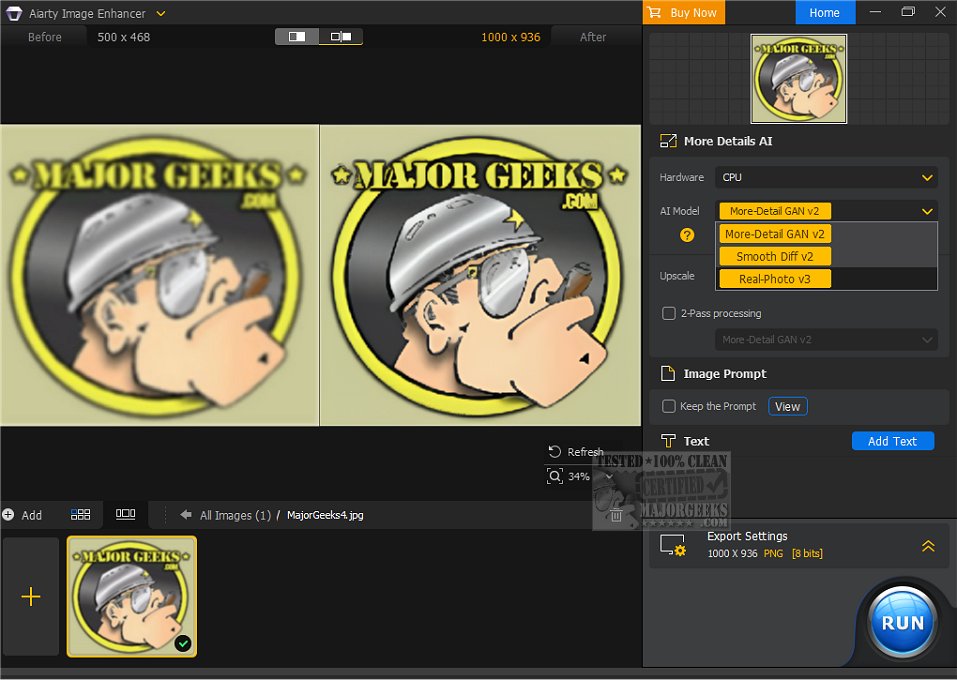Click the PNG export format text
This screenshot has width=957, height=680.
[773, 553]
